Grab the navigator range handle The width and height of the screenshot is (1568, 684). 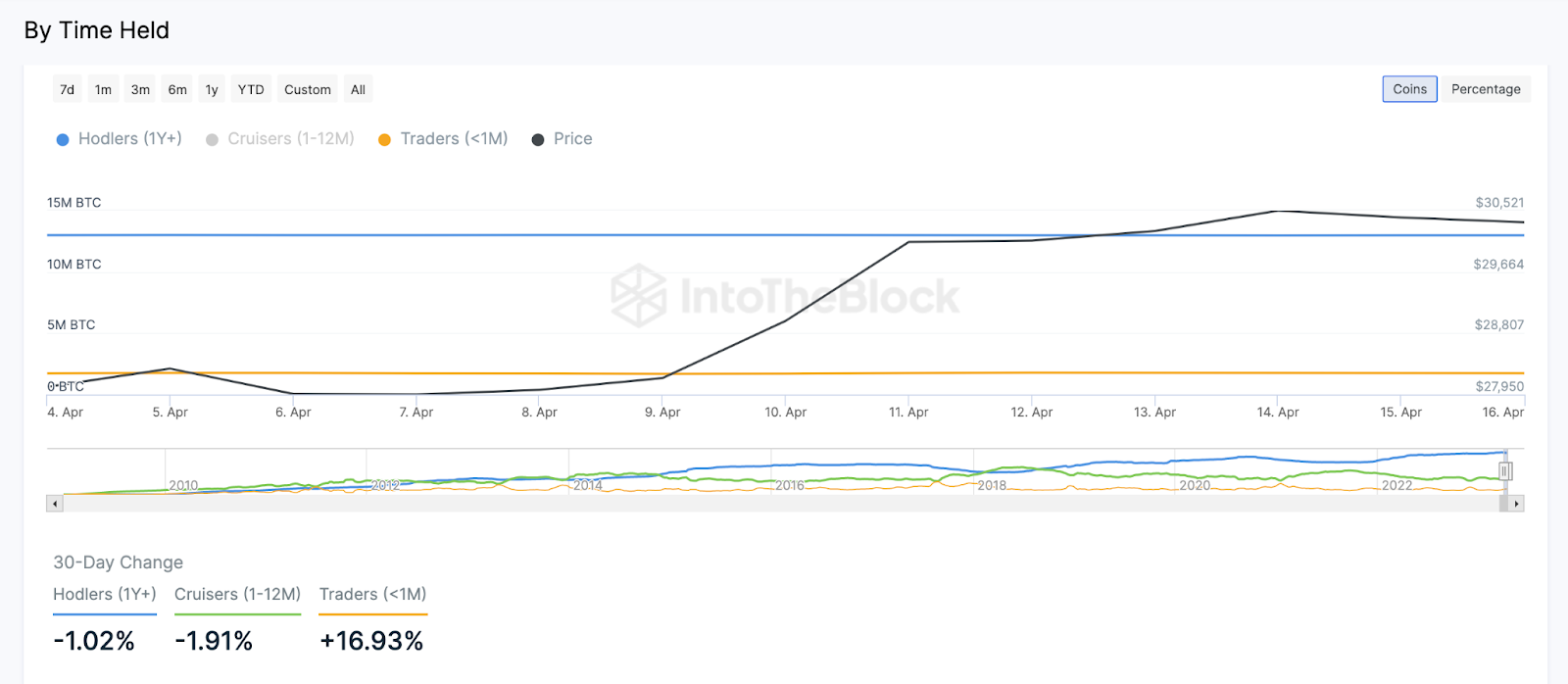[1505, 471]
